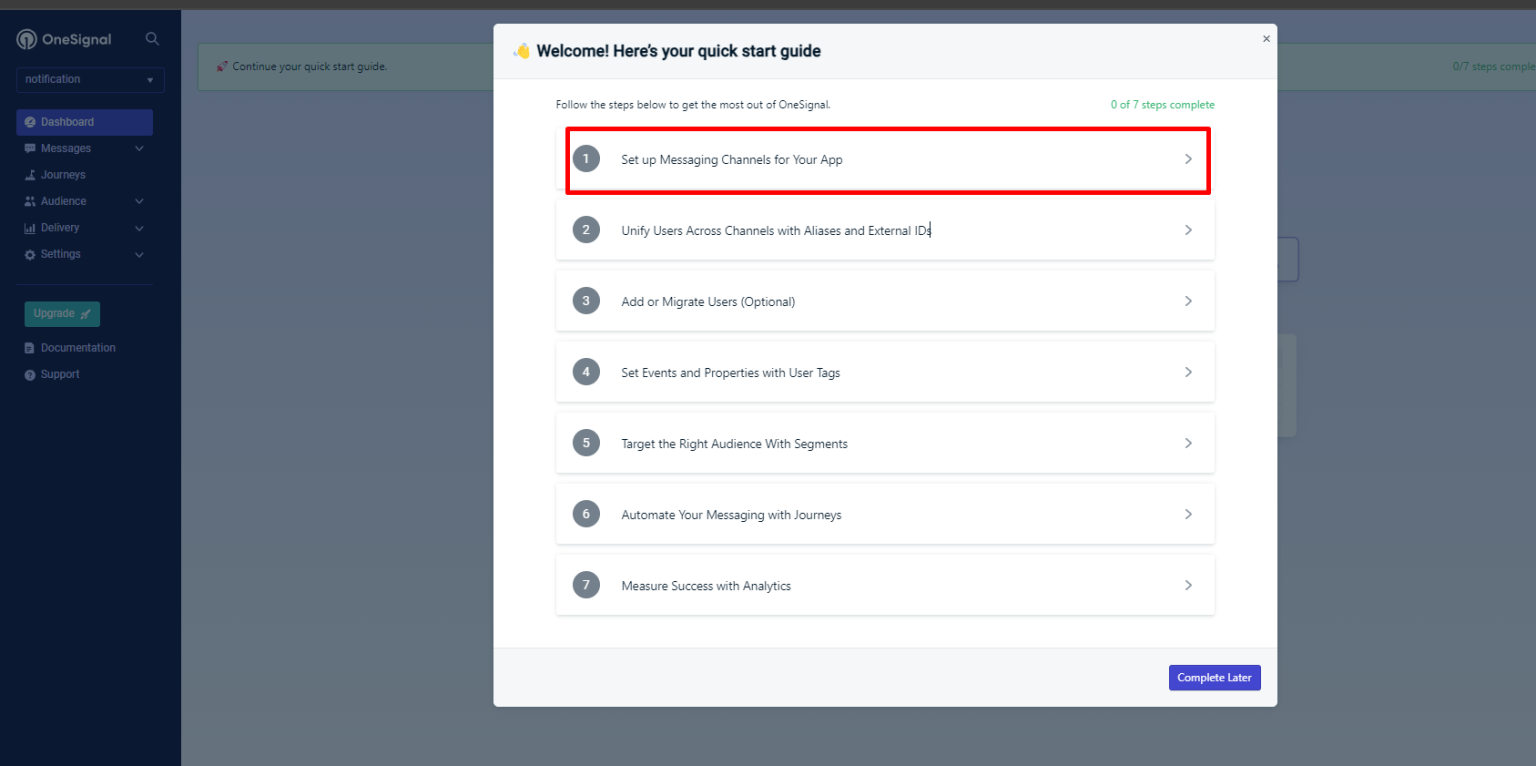Open the notification app selector dropdown
The width and height of the screenshot is (1536, 766).
click(x=90, y=80)
